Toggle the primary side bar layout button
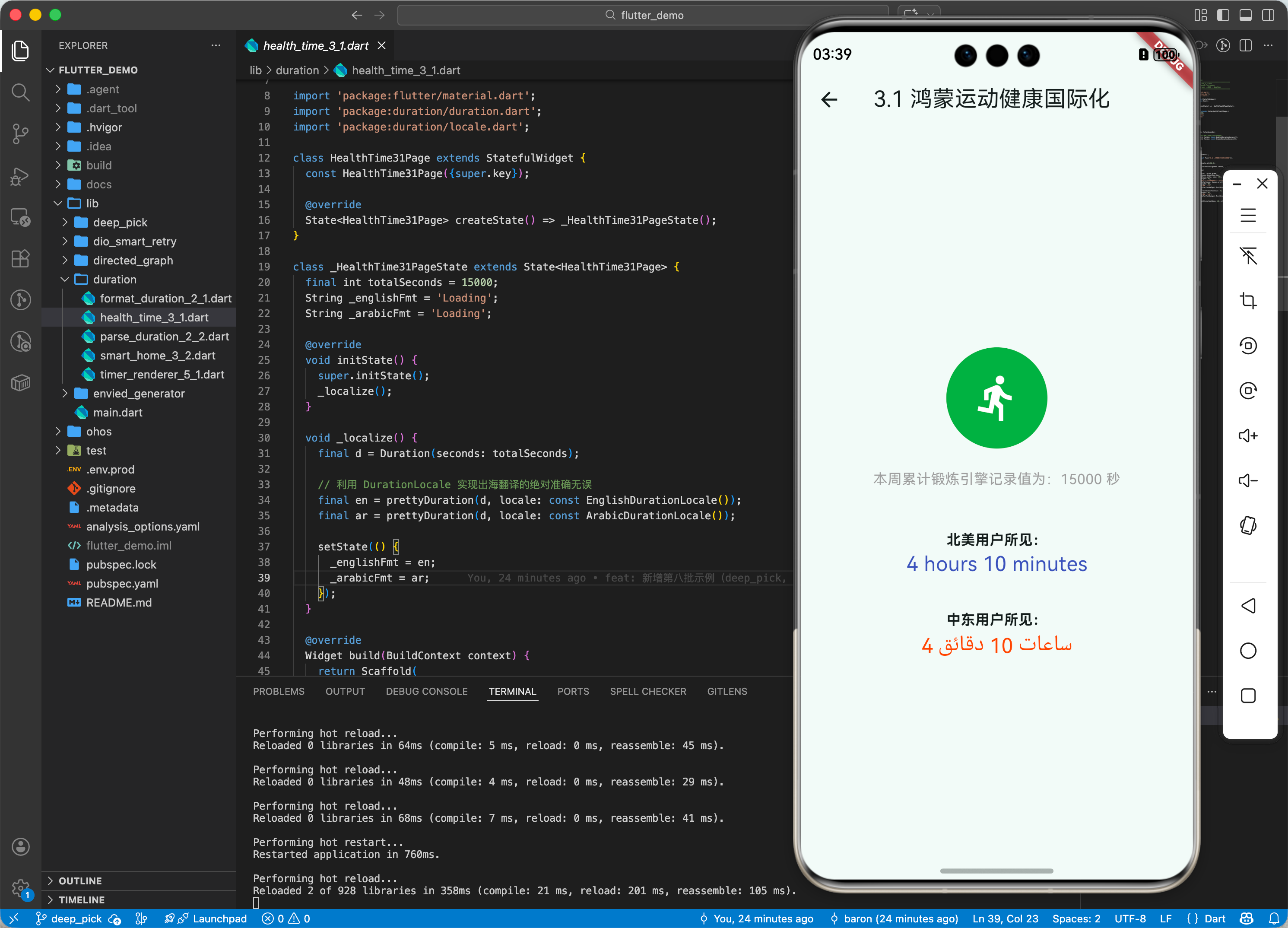1288x928 pixels. [1223, 15]
